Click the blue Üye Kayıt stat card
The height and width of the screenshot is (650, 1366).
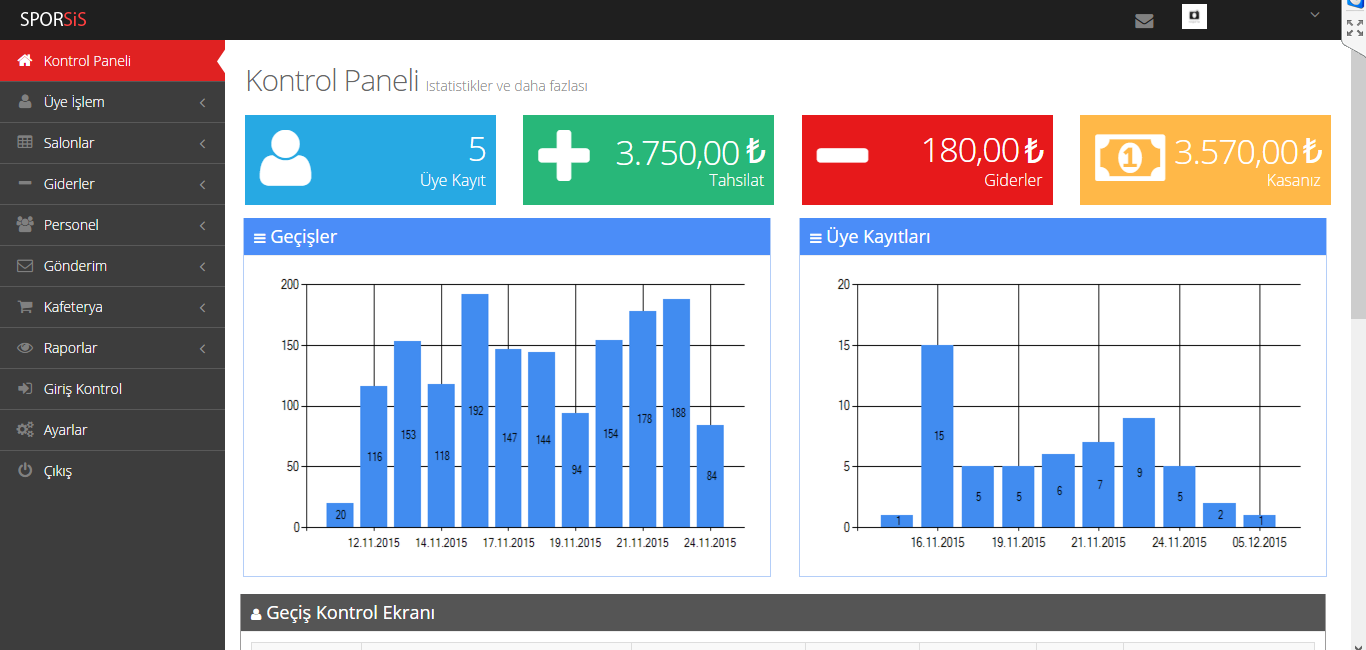370,160
